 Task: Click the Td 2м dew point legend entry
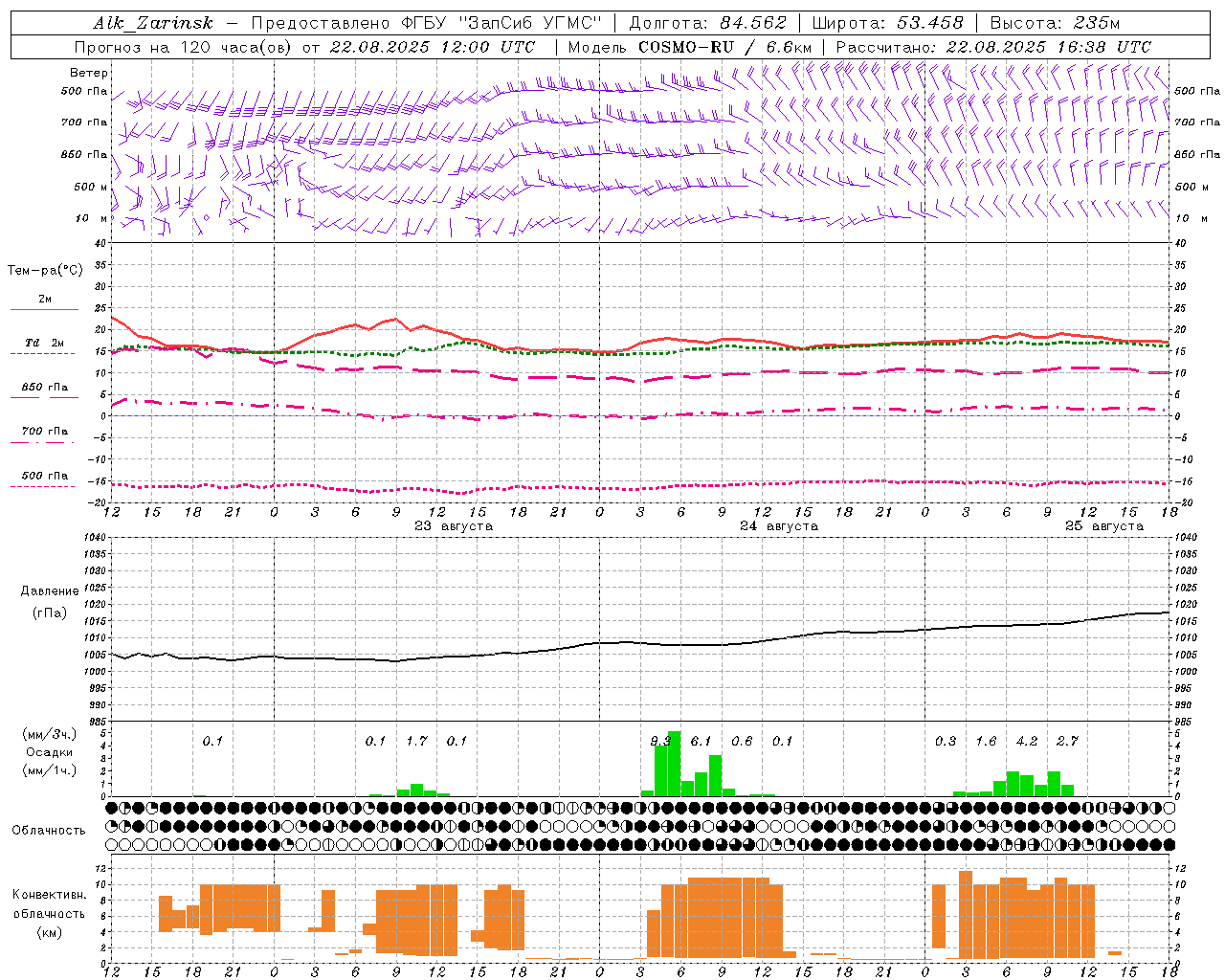[45, 343]
